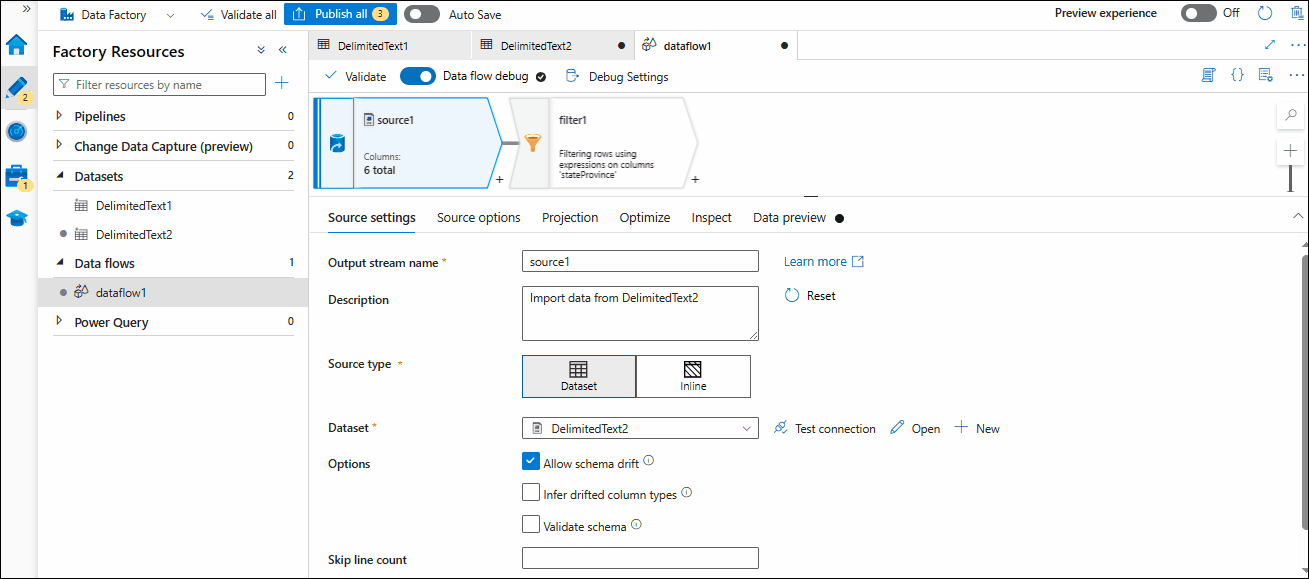Screen dimensions: 1309x579
Task: Open the data flow script icon
Action: point(1207,75)
